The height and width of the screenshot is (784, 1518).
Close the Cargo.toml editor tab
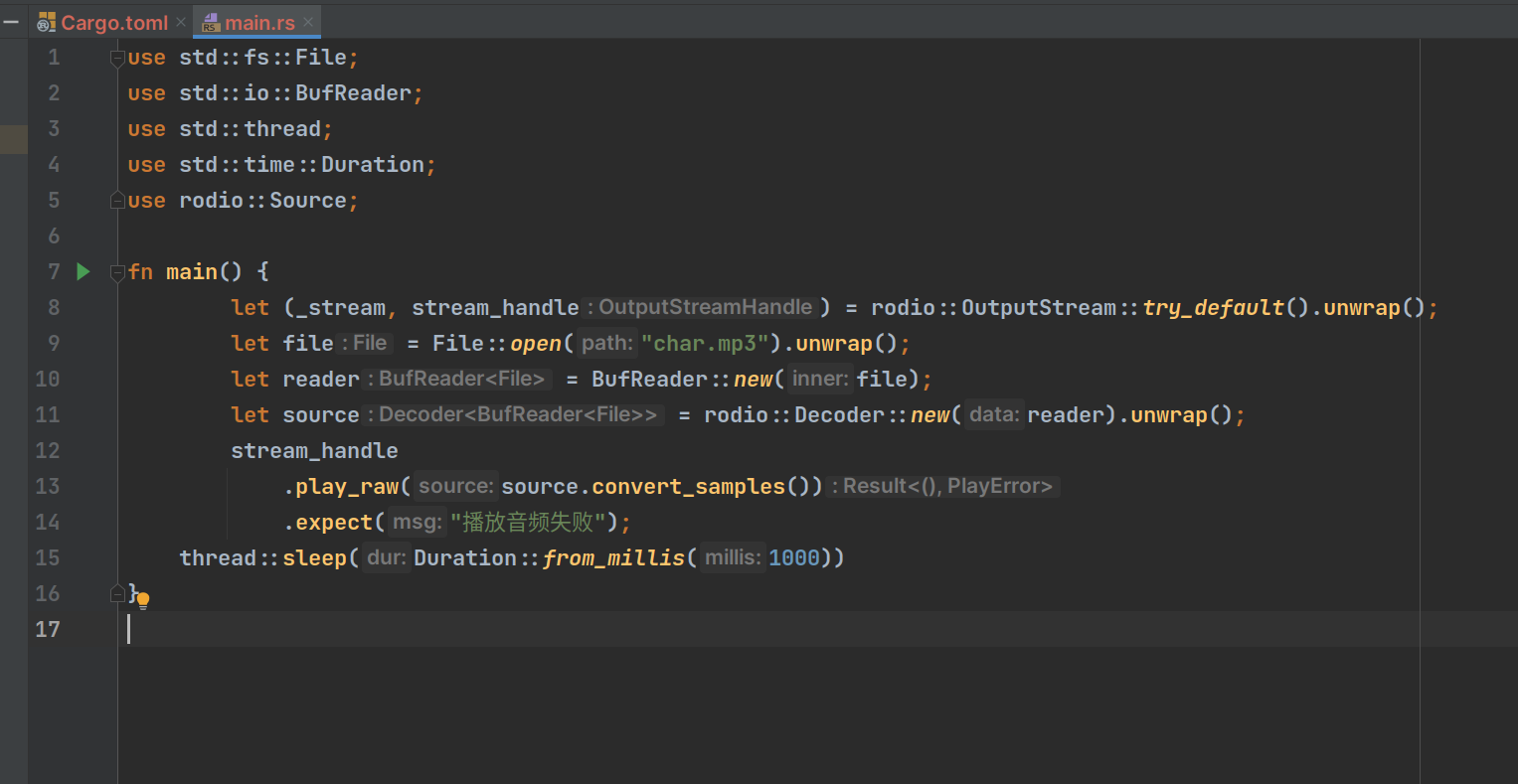181,22
